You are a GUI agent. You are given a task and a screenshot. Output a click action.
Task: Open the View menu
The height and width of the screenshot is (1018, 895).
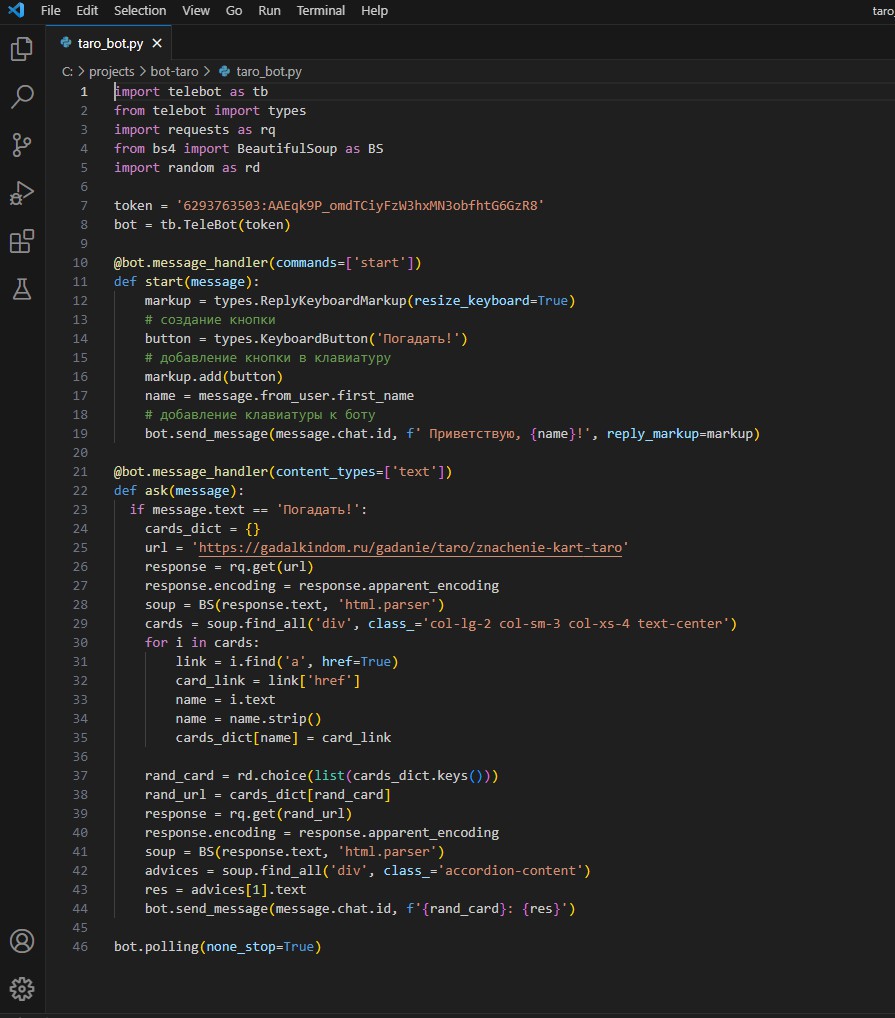point(195,10)
